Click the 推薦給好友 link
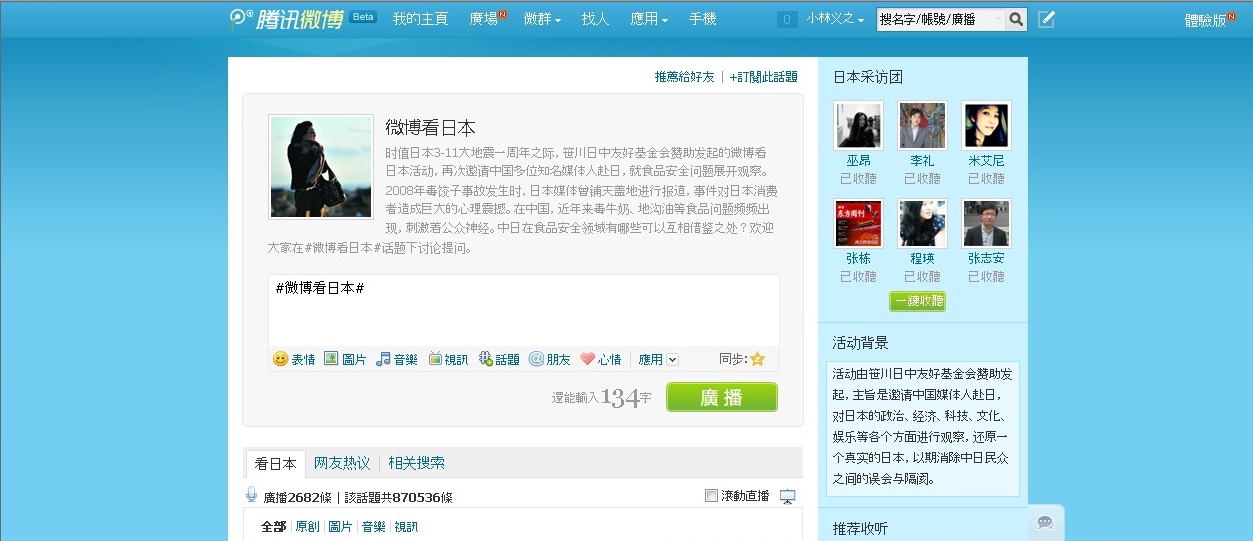Screen dimensions: 1253x541 pos(685,77)
